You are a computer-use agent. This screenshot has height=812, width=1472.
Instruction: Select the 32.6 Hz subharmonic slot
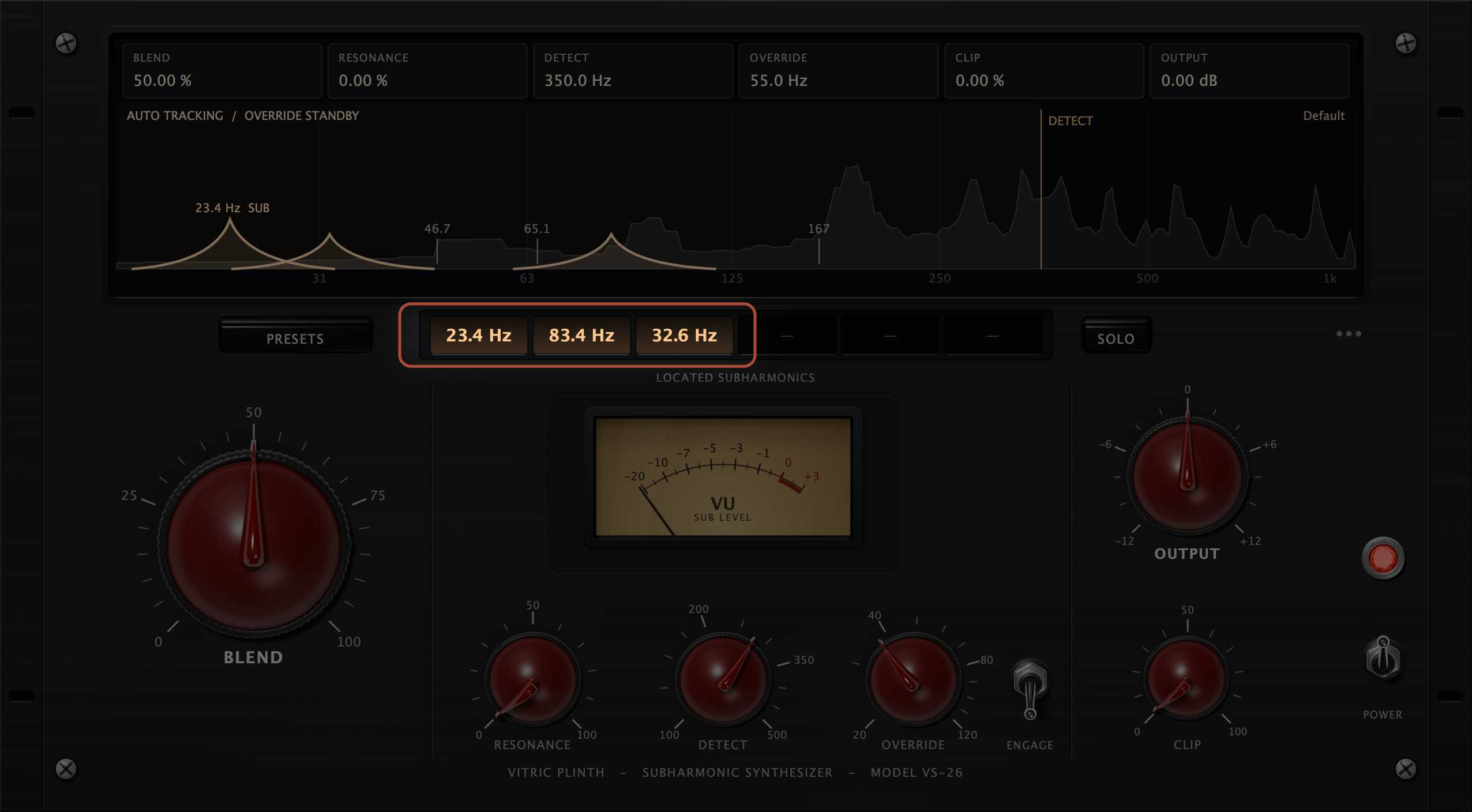pos(684,335)
